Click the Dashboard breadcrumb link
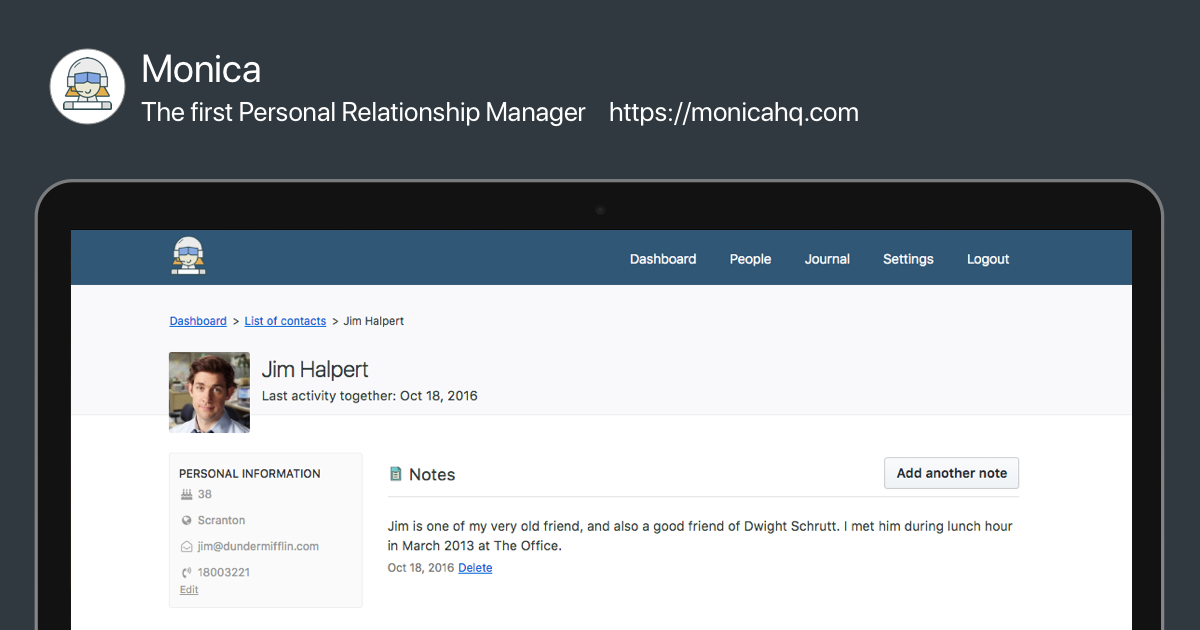Viewport: 1200px width, 630px height. click(198, 321)
